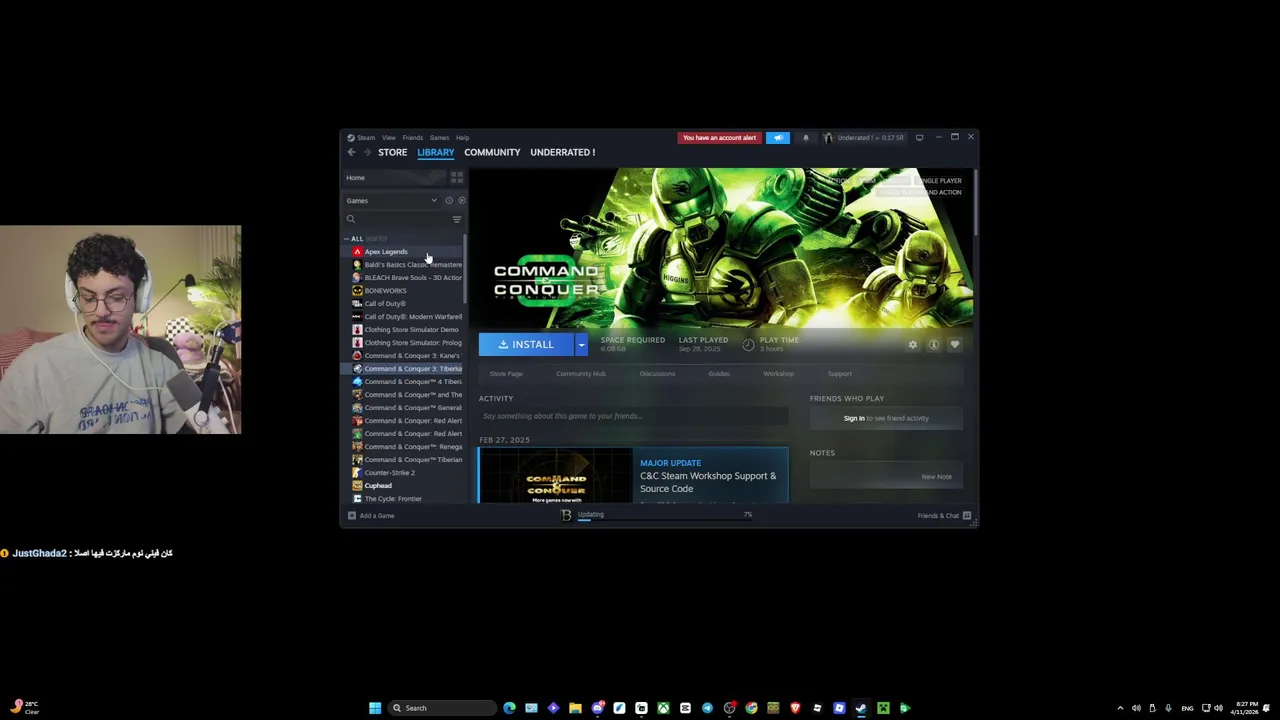Image resolution: width=1280 pixels, height=720 pixels.
Task: Switch to Big Picture mode monitor icon
Action: tap(919, 138)
